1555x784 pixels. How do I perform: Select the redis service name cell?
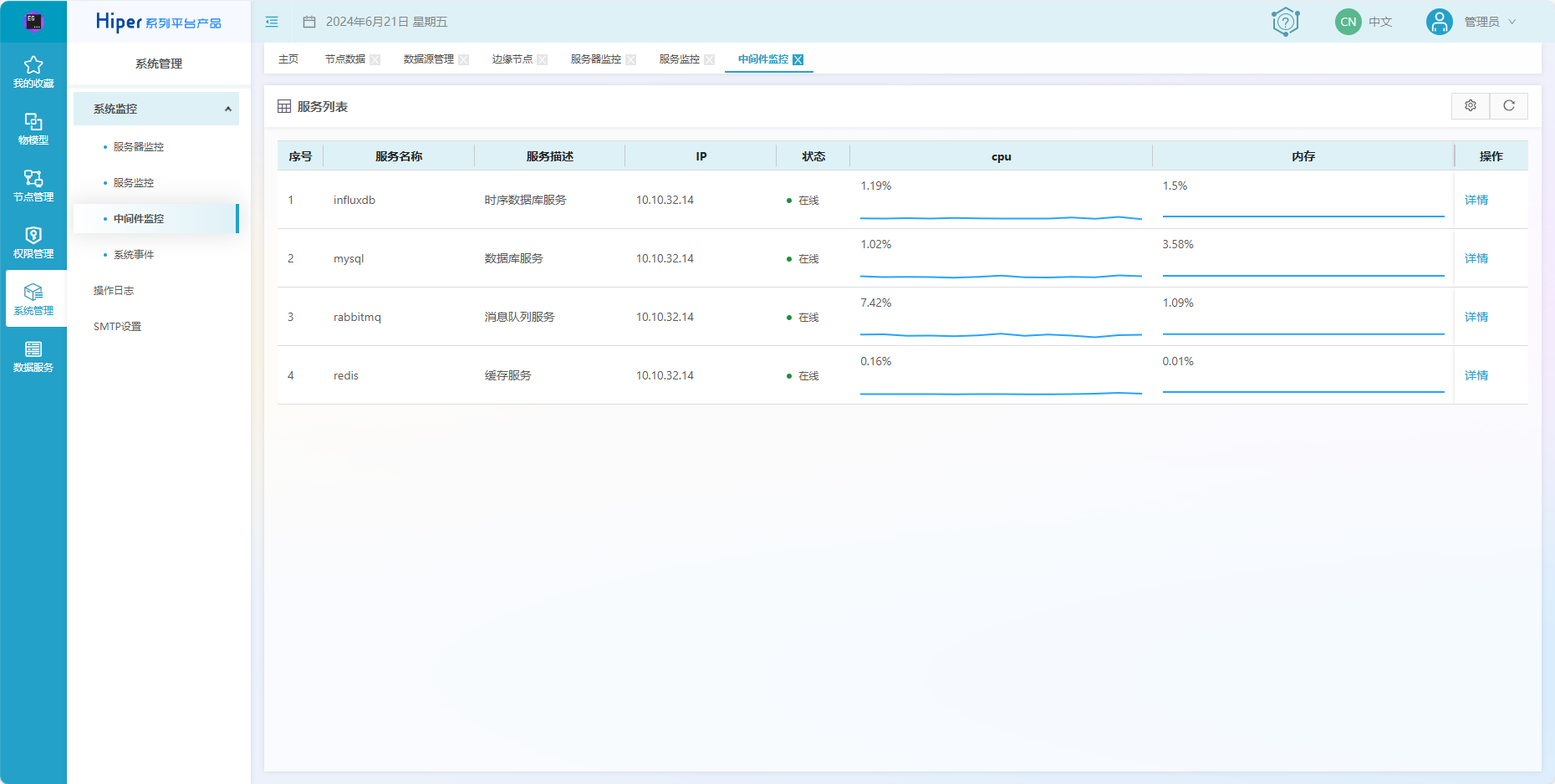tap(346, 375)
